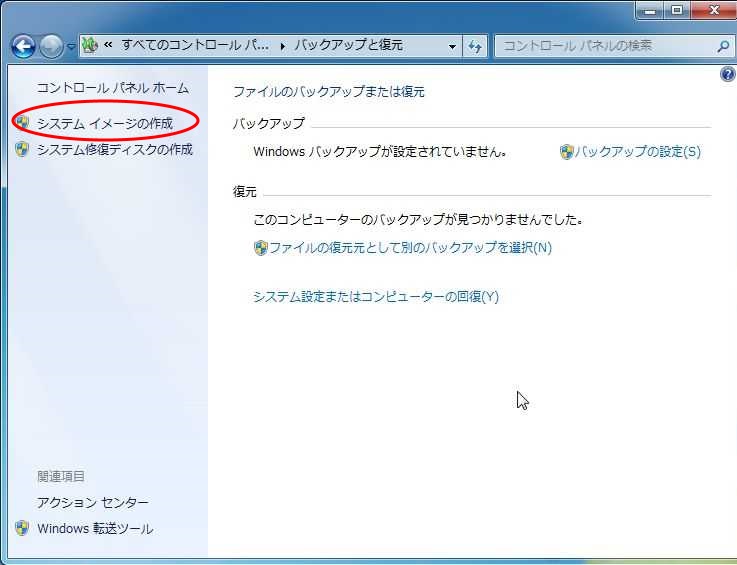This screenshot has height=565, width=737.
Task: Click shield icon beside ファイルの復元元 link
Action: click(260, 248)
